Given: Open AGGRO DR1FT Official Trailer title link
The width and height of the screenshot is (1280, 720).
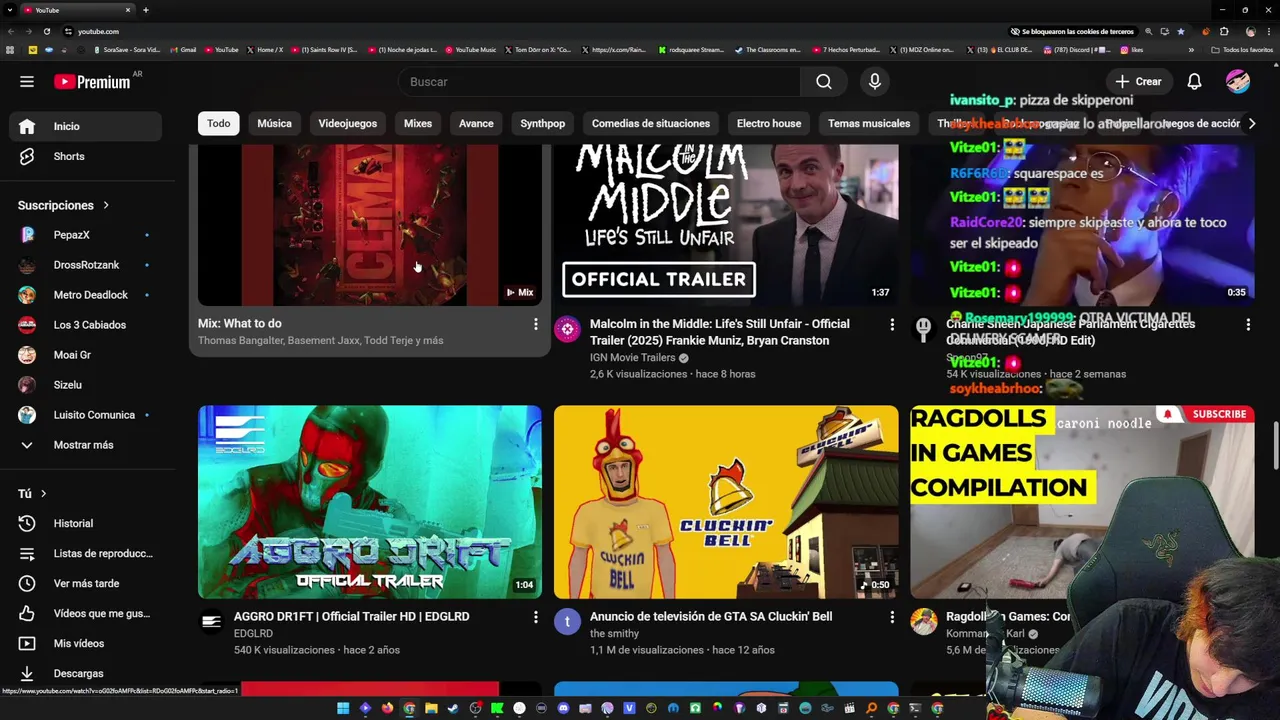Looking at the screenshot, I should [351, 616].
